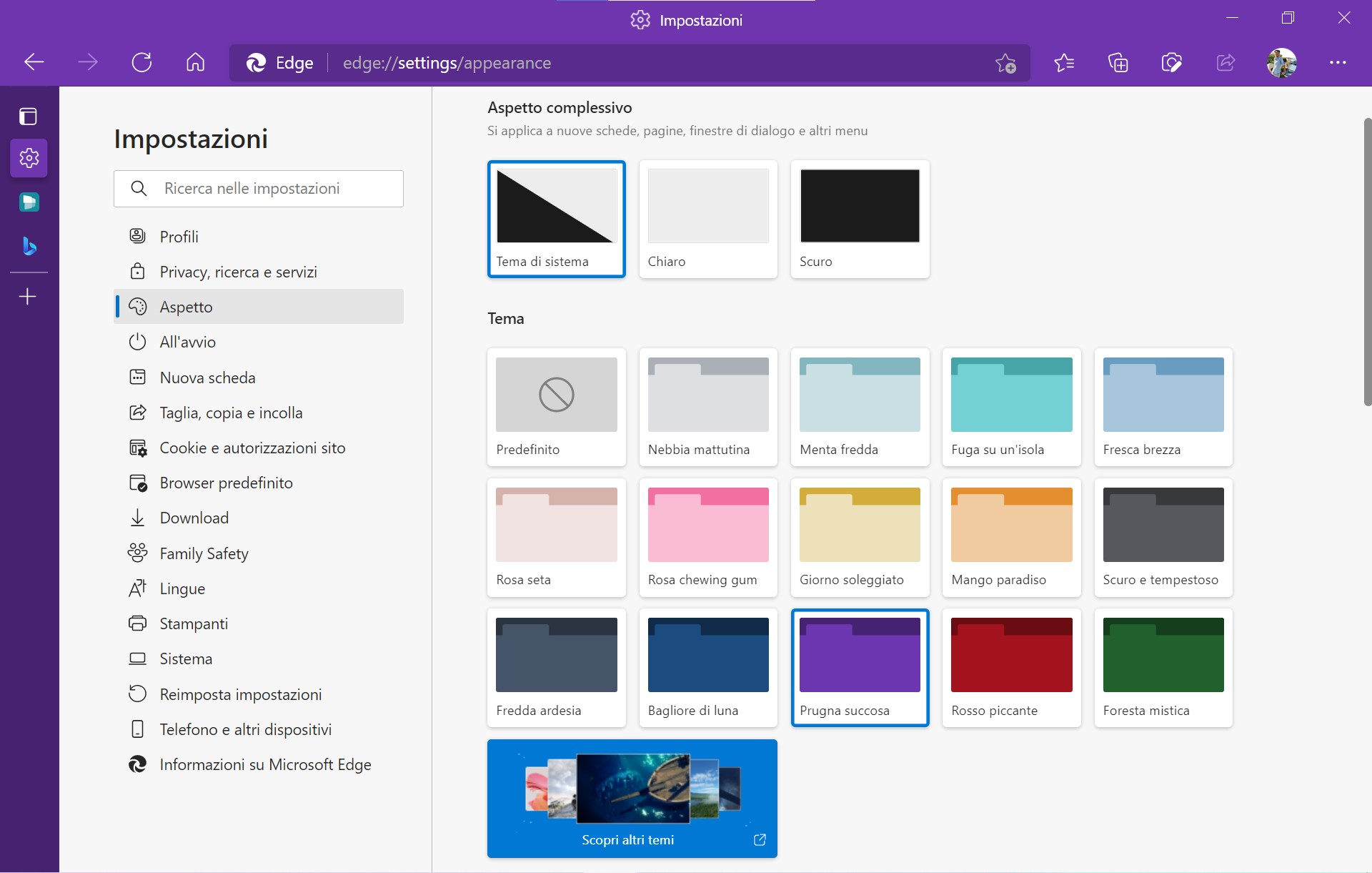Click the browser profile avatar icon

coord(1284,62)
